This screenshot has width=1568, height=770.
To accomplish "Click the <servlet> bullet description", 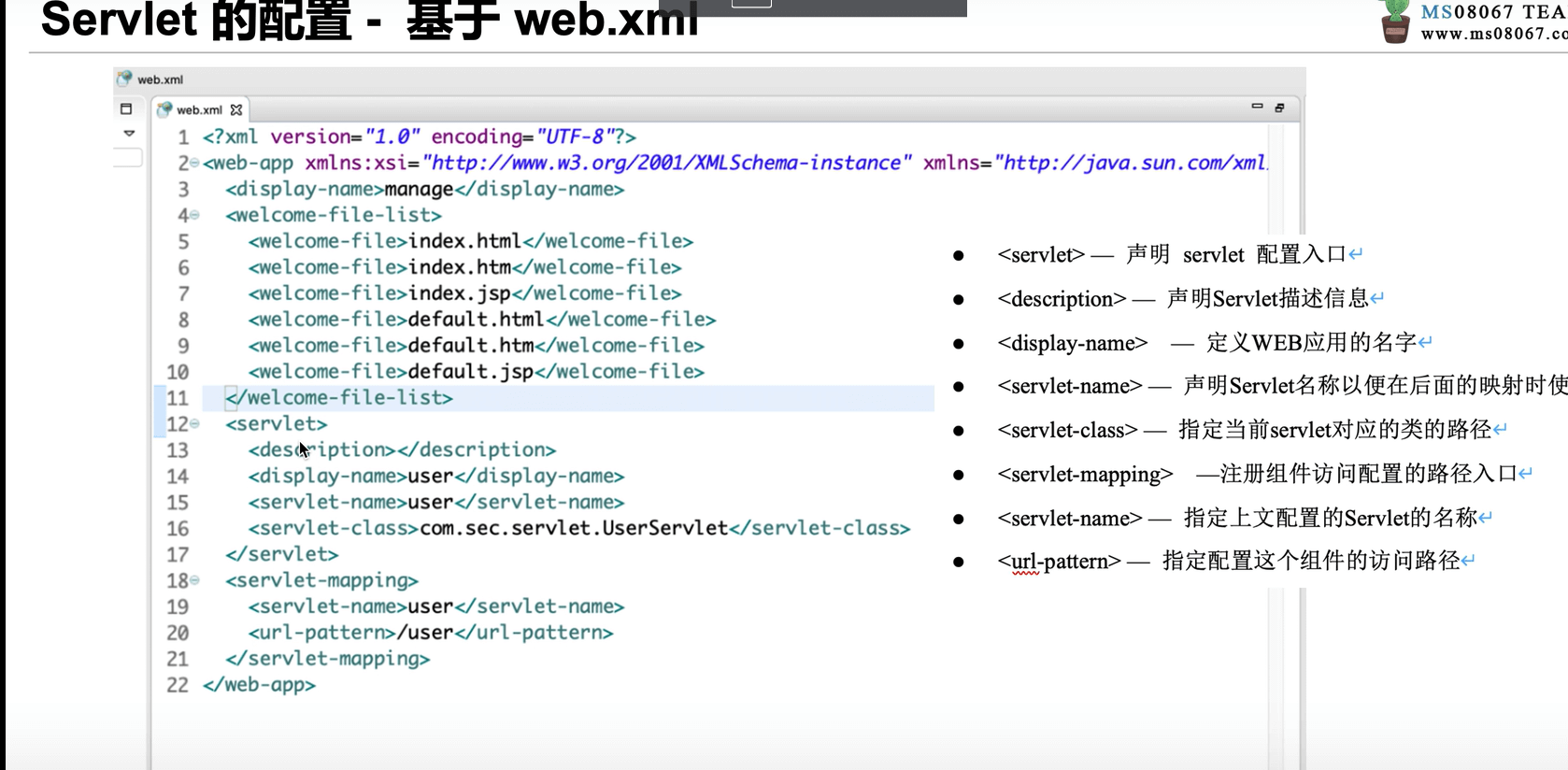I will click(x=1180, y=254).
